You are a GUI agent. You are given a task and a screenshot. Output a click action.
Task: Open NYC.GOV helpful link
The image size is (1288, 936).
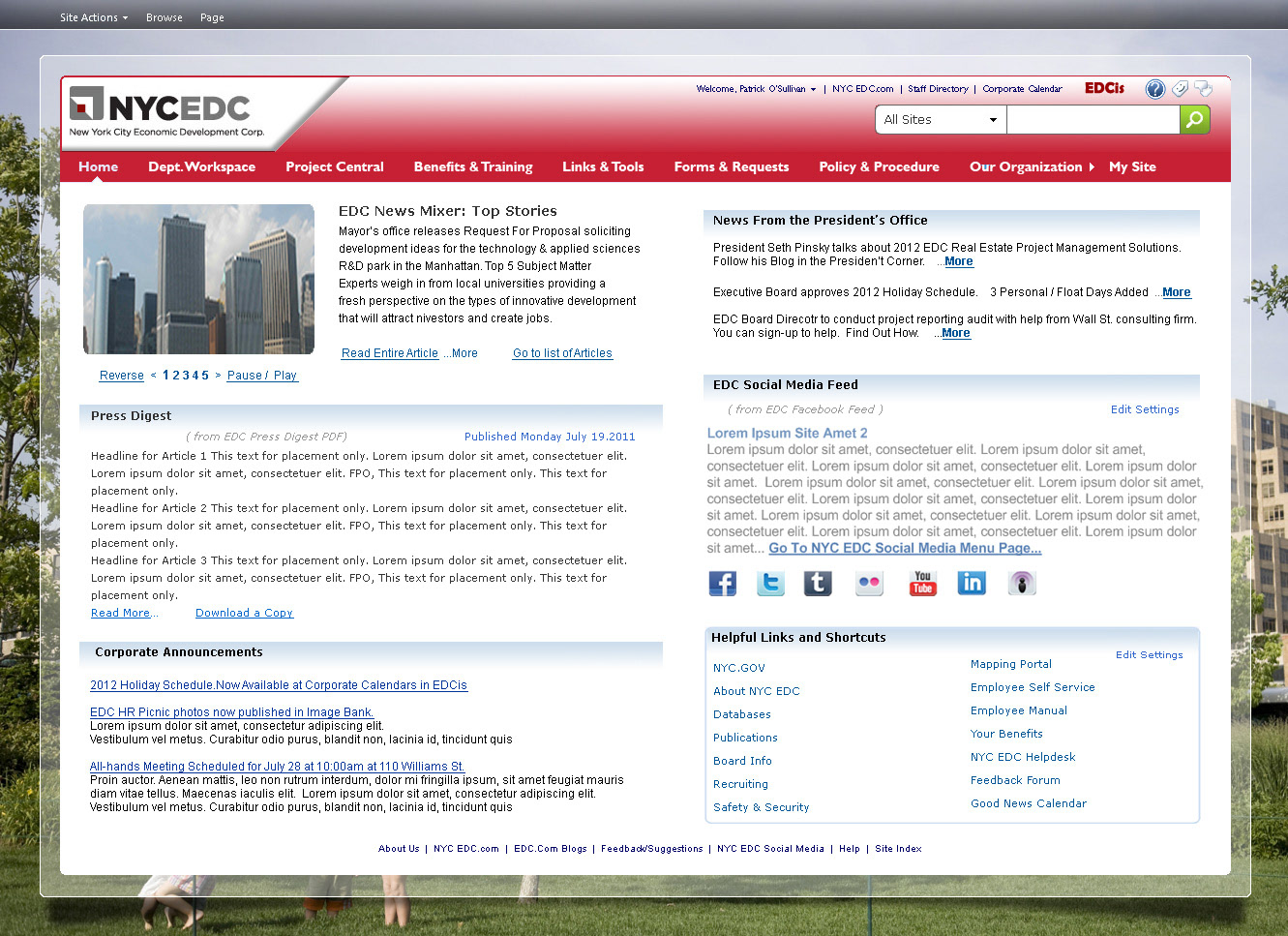739,668
